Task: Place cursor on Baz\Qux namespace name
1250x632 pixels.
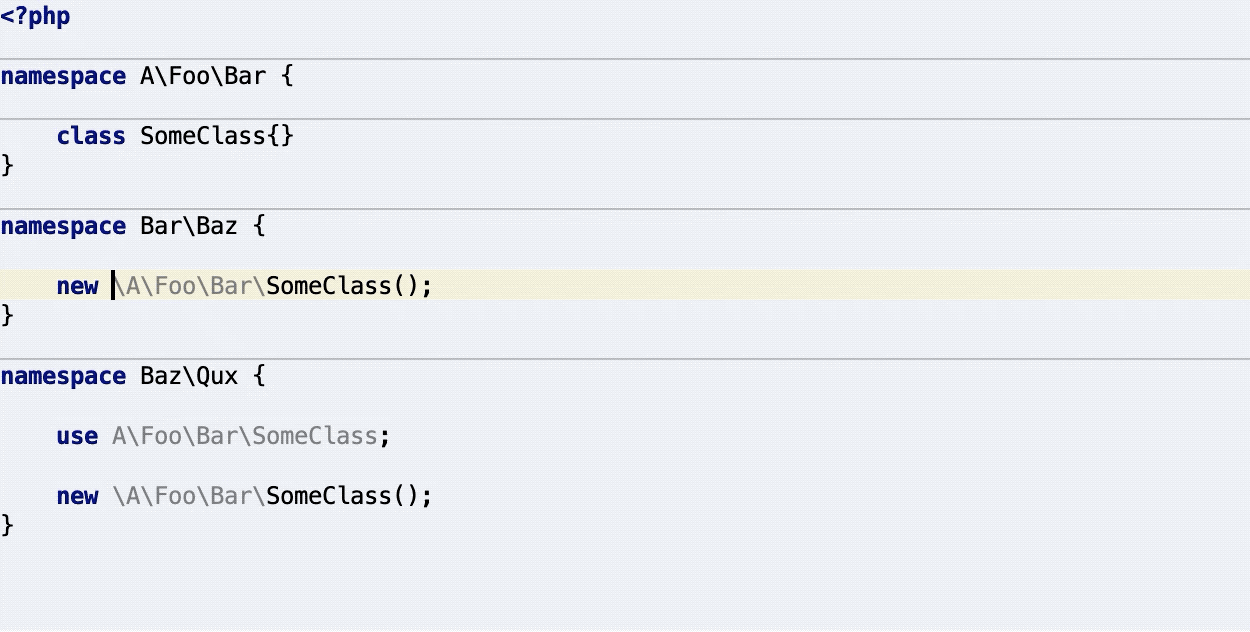Action: (x=189, y=377)
